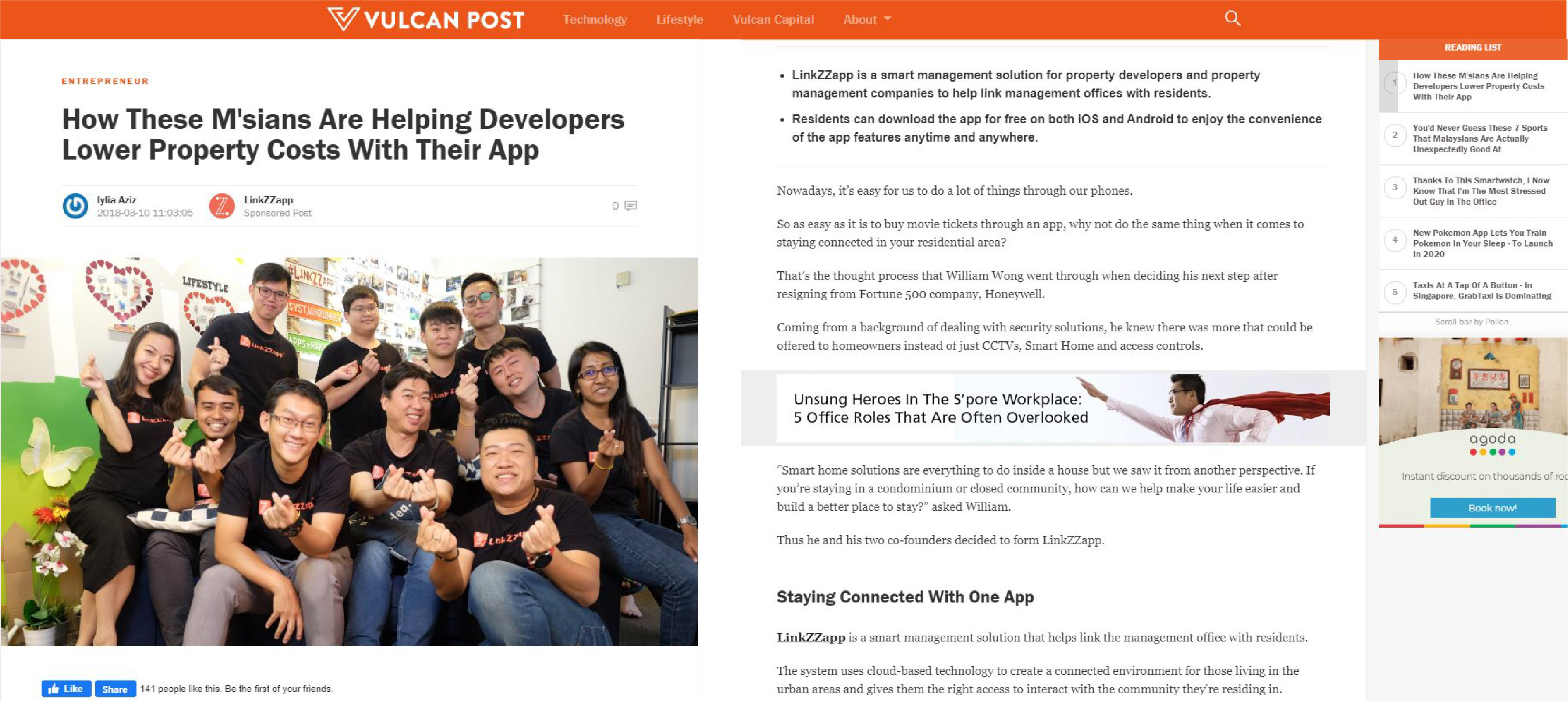Viewport: 1568px width, 701px height.
Task: Click the LinkZZapp sponsor name
Action: point(268,200)
